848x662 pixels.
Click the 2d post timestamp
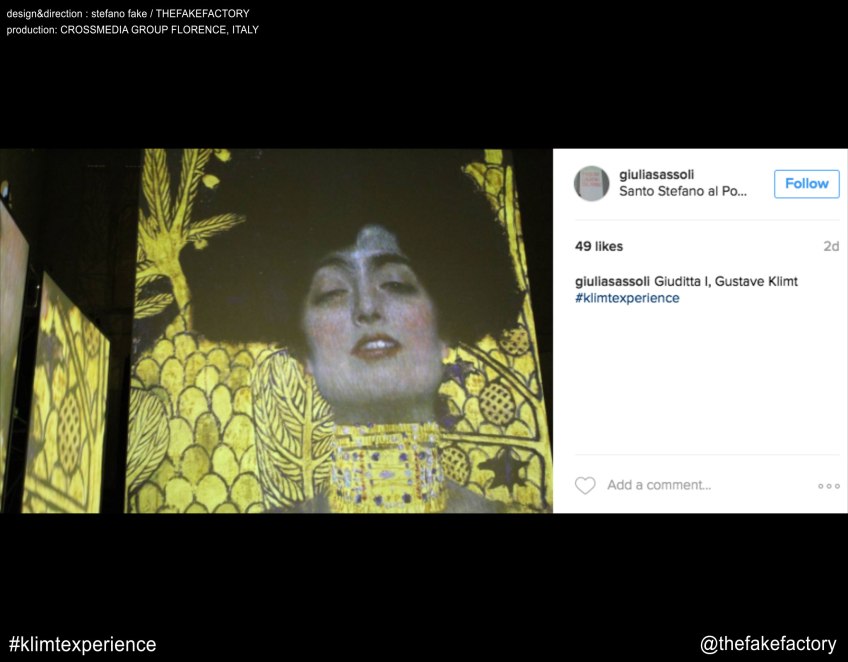pos(830,246)
